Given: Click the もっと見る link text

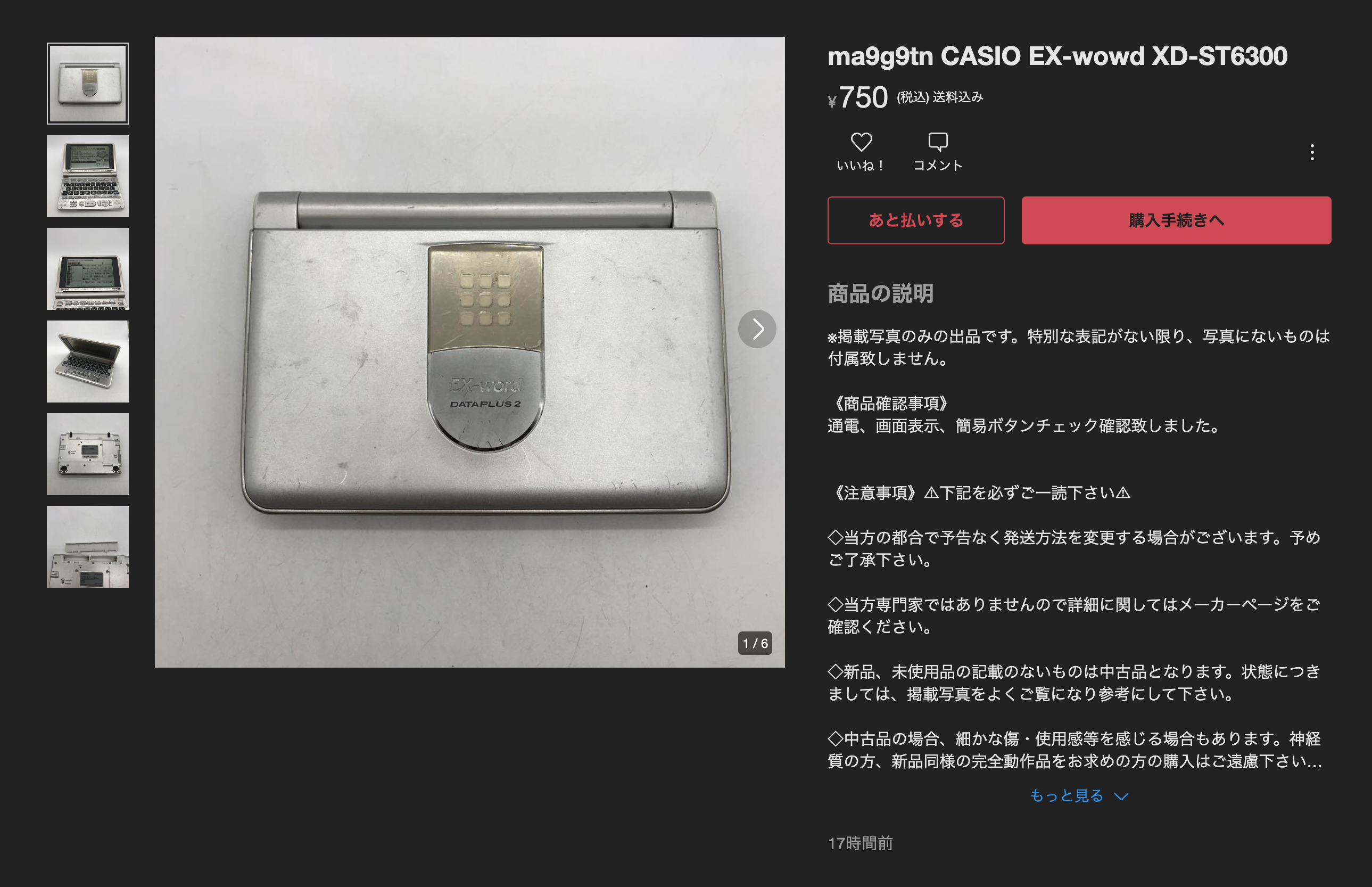Looking at the screenshot, I should [1067, 796].
